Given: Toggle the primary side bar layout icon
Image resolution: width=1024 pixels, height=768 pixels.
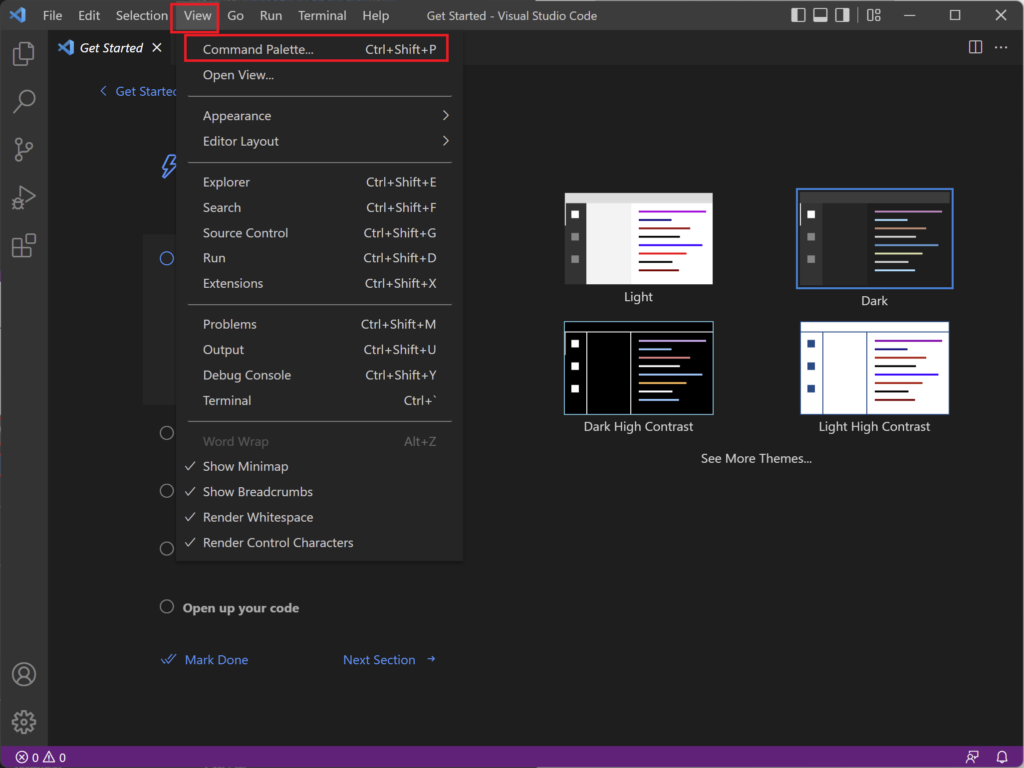Looking at the screenshot, I should [x=798, y=15].
